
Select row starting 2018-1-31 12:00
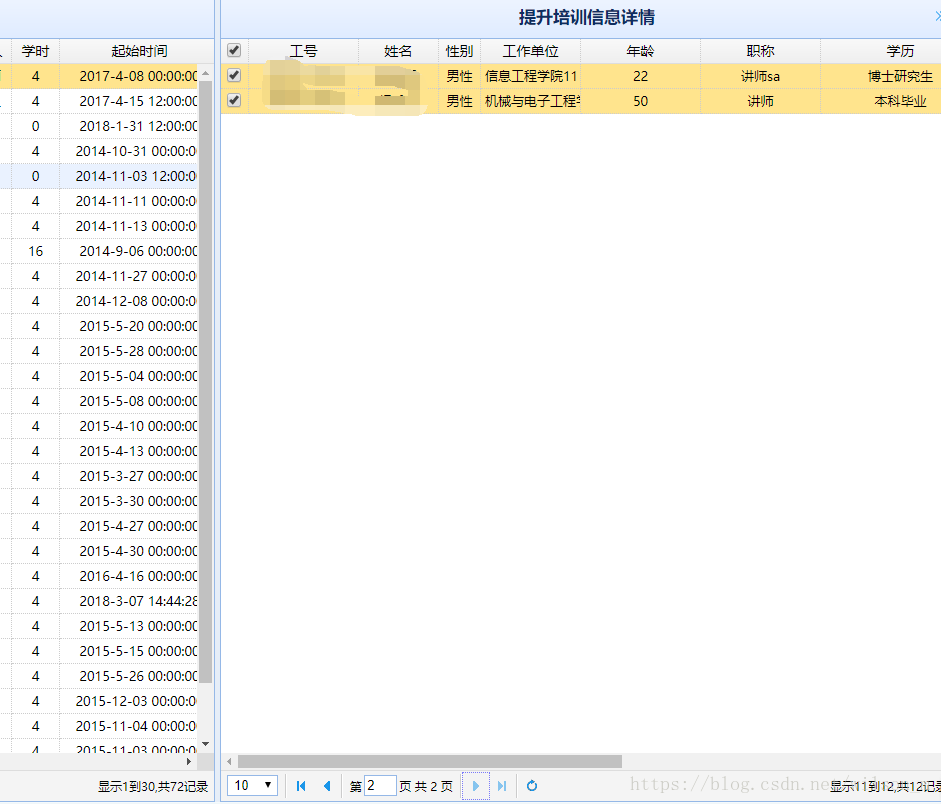[x=98, y=126]
